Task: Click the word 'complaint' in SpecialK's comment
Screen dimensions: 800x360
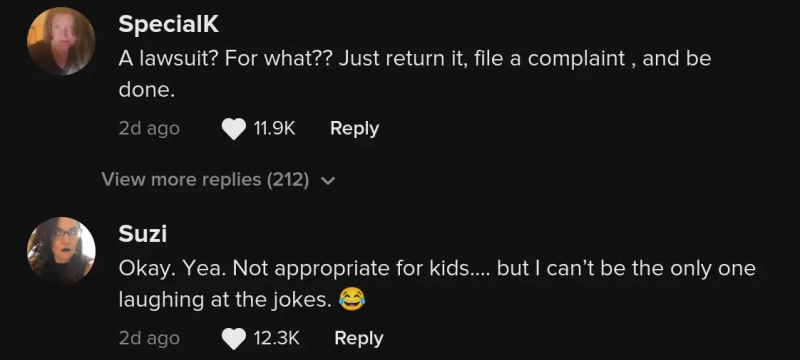Action: tap(577, 60)
